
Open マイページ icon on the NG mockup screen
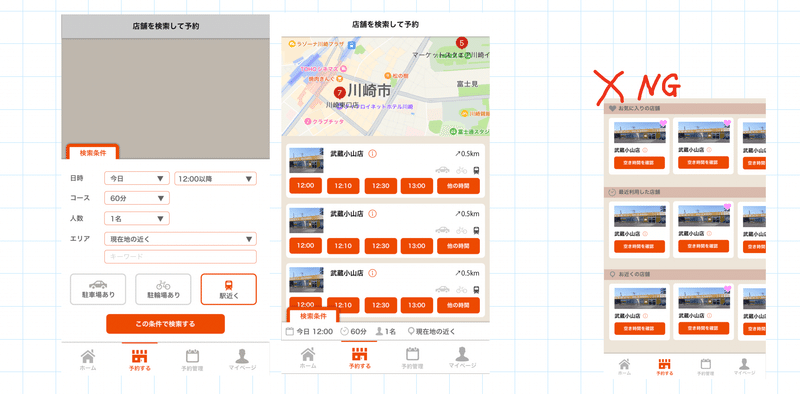[744, 364]
